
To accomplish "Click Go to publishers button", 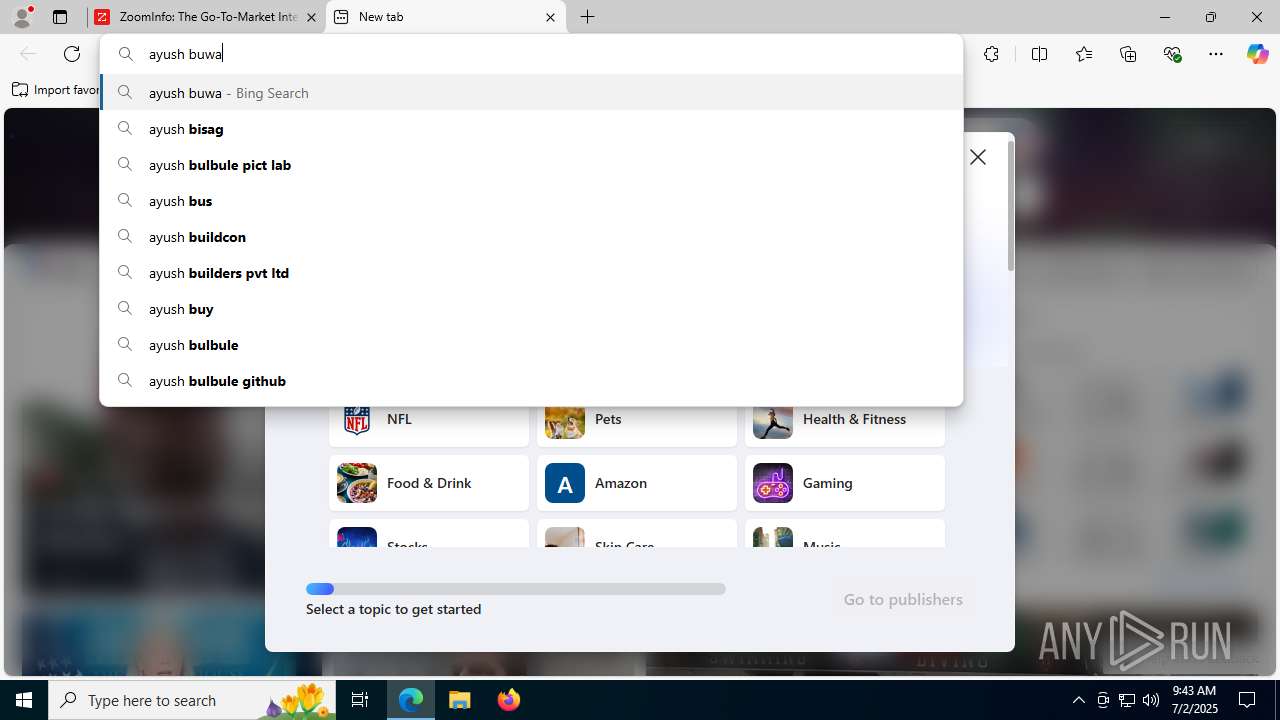I will 903,599.
